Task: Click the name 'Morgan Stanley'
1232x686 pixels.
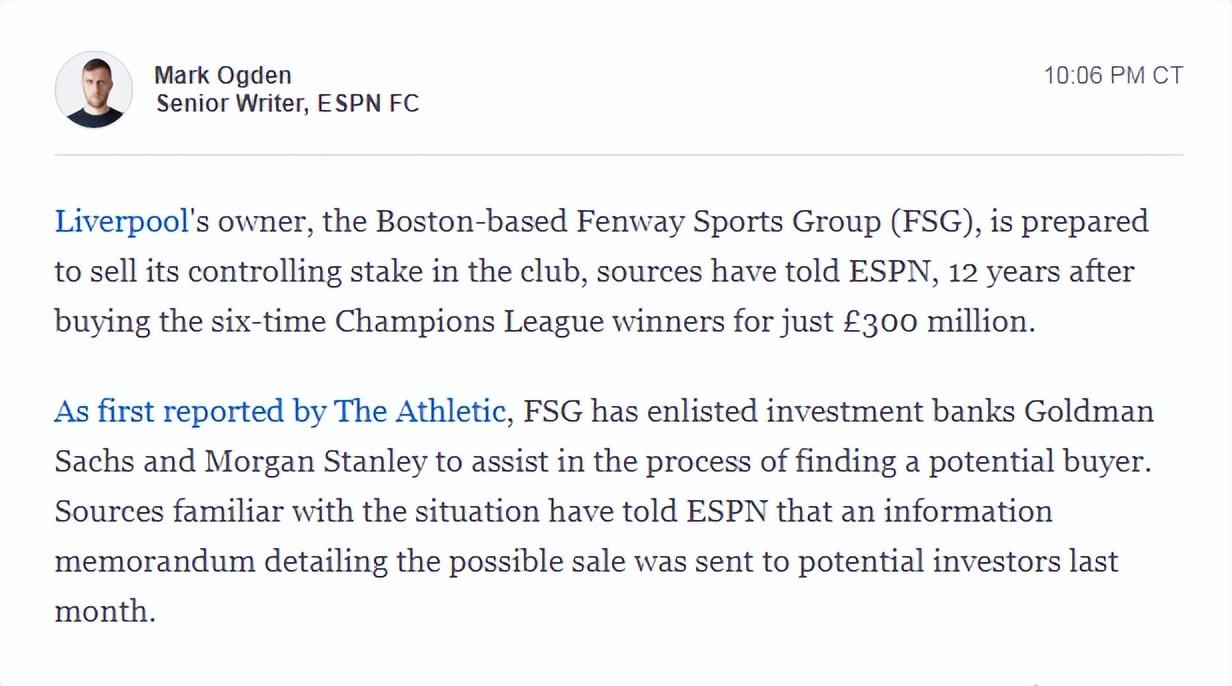Action: click(x=315, y=461)
